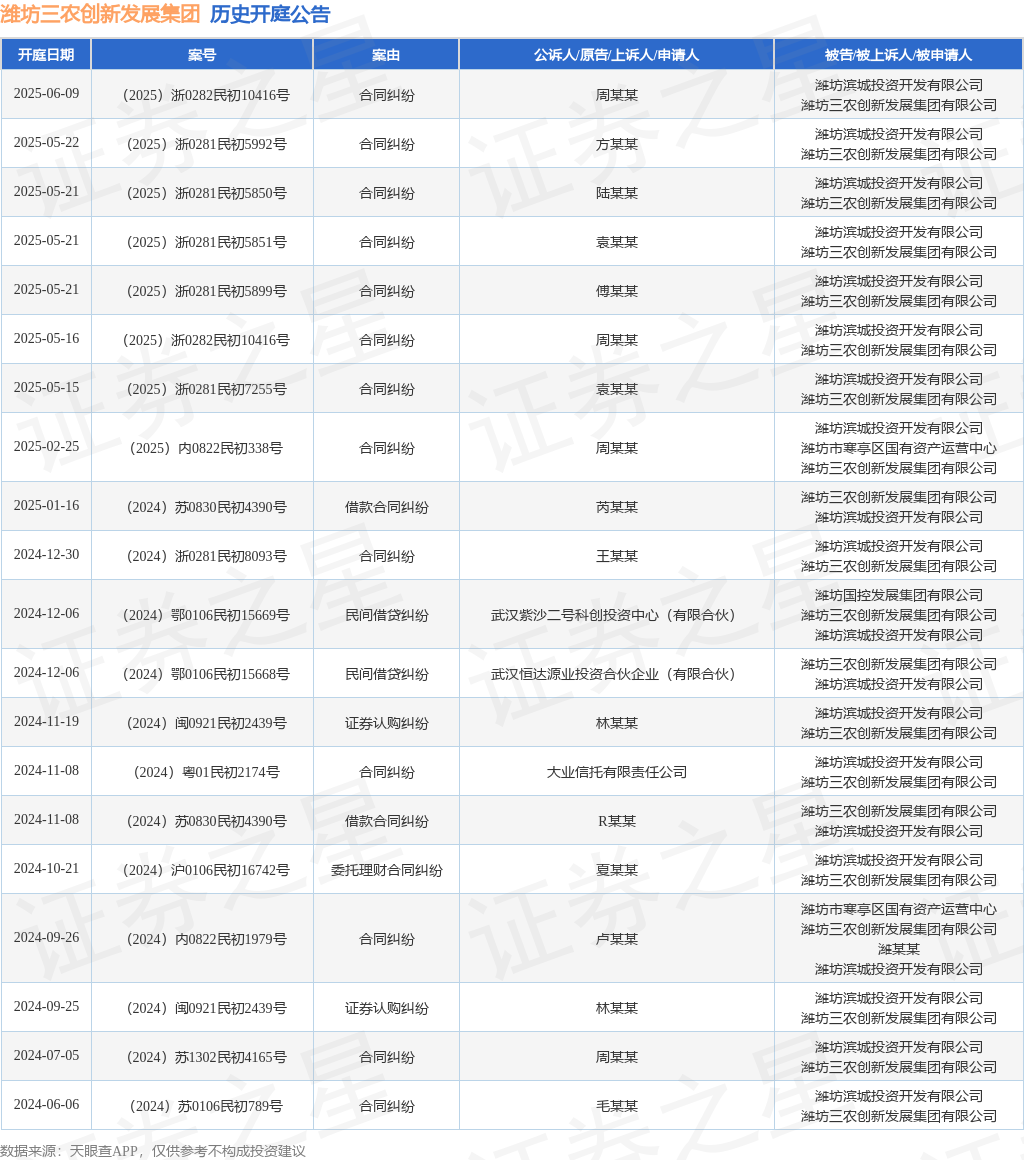Click the date 2024-07-05
This screenshot has width=1024, height=1160.
click(46, 1056)
